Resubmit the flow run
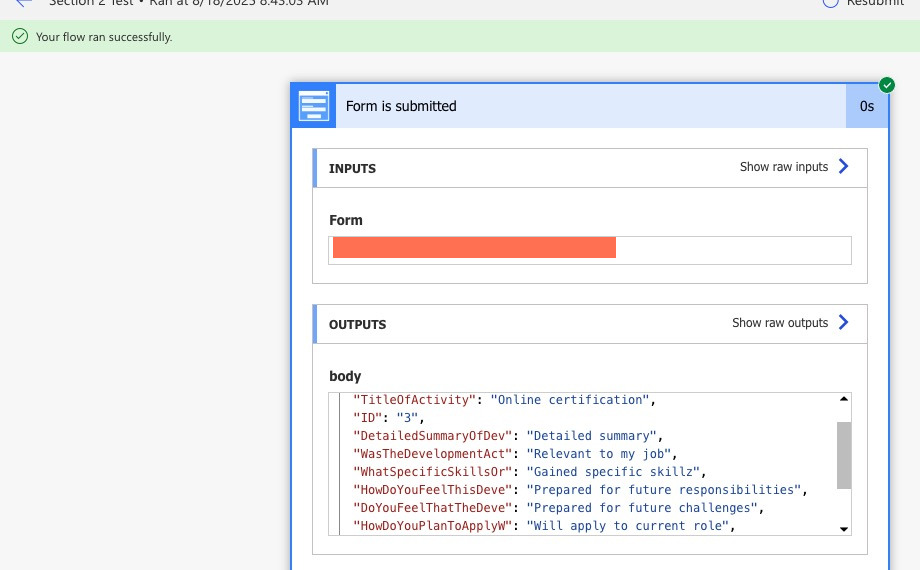Image resolution: width=920 pixels, height=570 pixels. [x=865, y=3]
